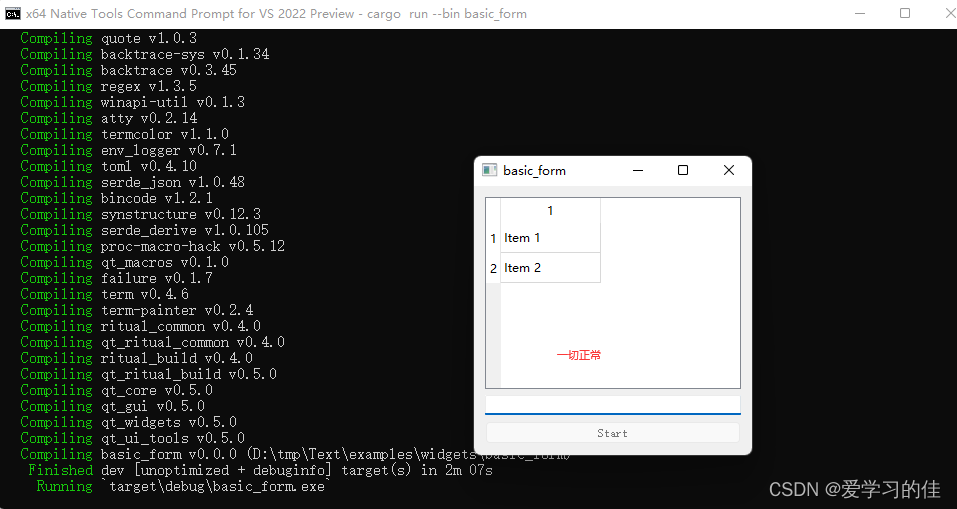This screenshot has width=957, height=509.
Task: Click the 'Compiling qt_ui_tools v0.5.0' line
Action: 132,438
